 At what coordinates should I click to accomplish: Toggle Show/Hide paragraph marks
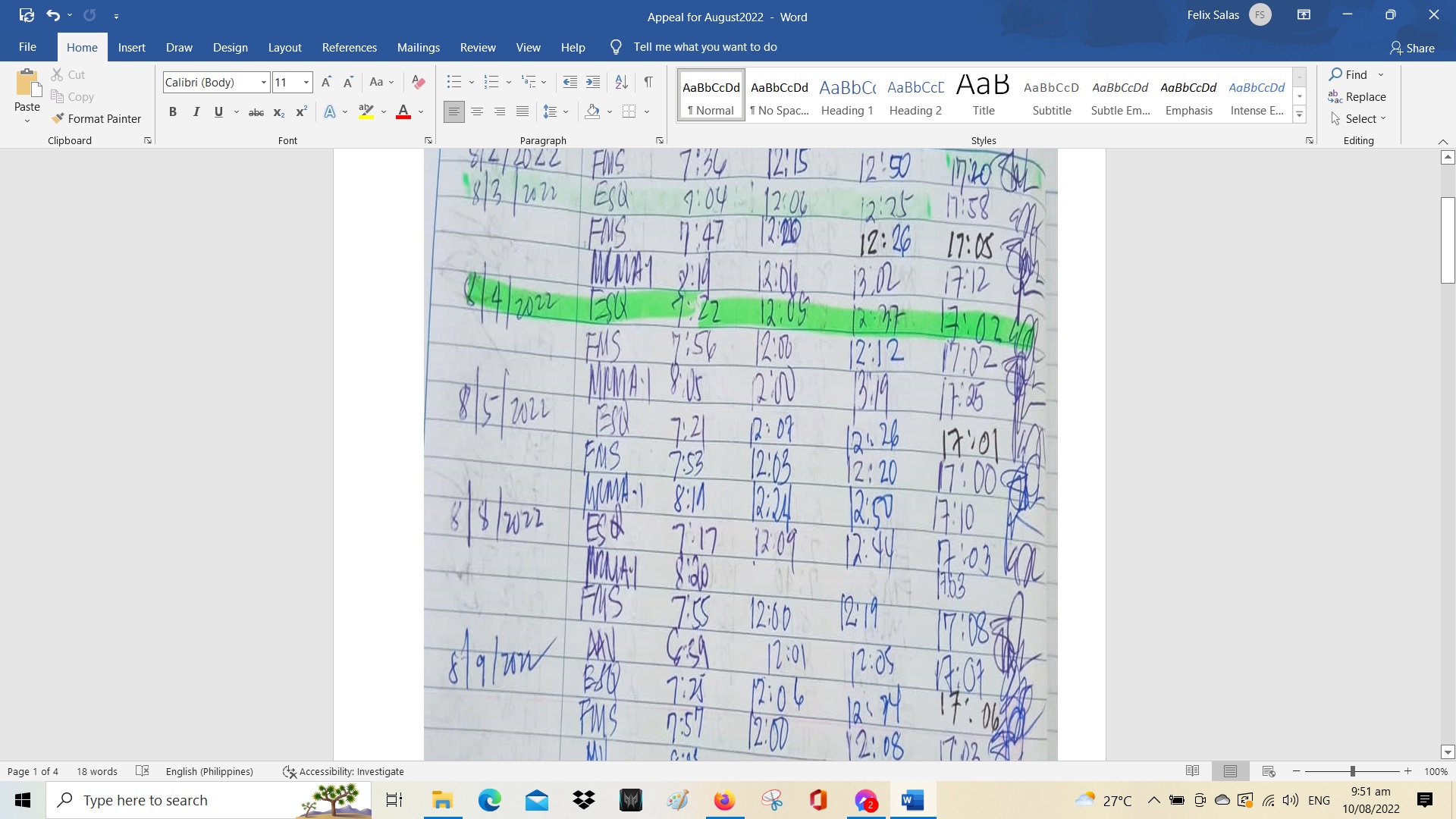pyautogui.click(x=648, y=82)
